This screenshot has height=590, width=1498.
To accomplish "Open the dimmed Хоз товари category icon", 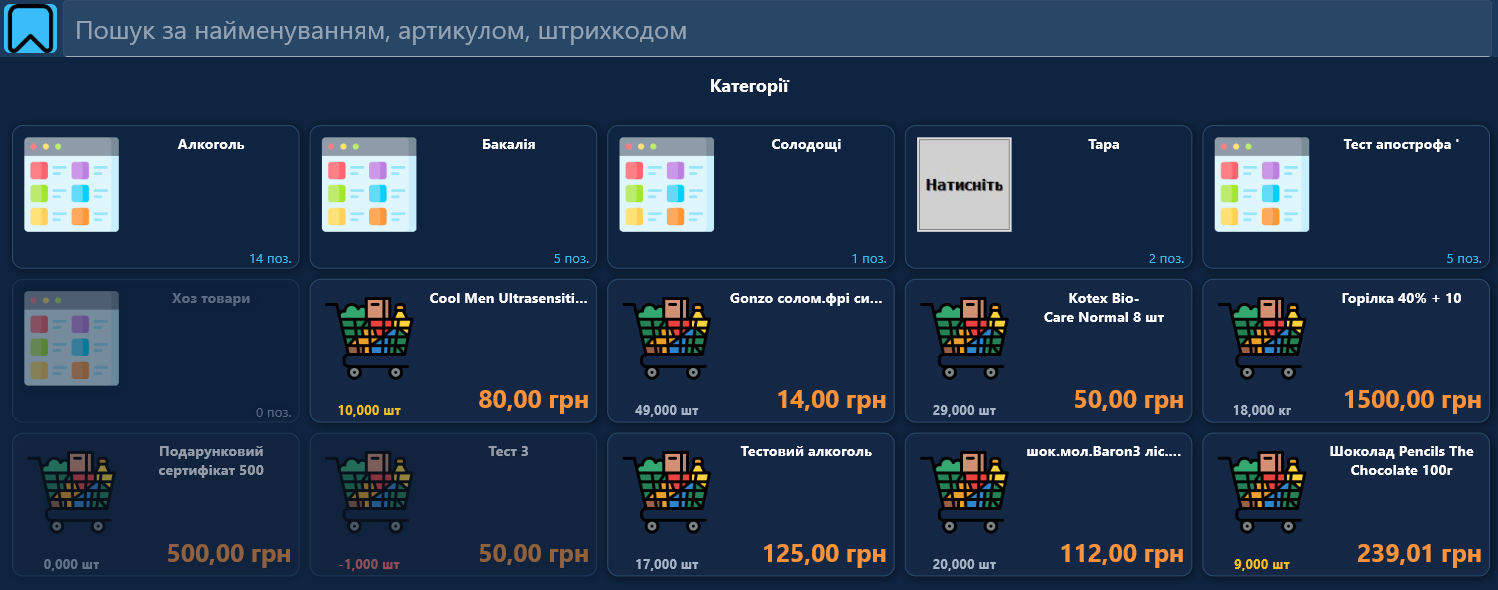I will tap(72, 339).
